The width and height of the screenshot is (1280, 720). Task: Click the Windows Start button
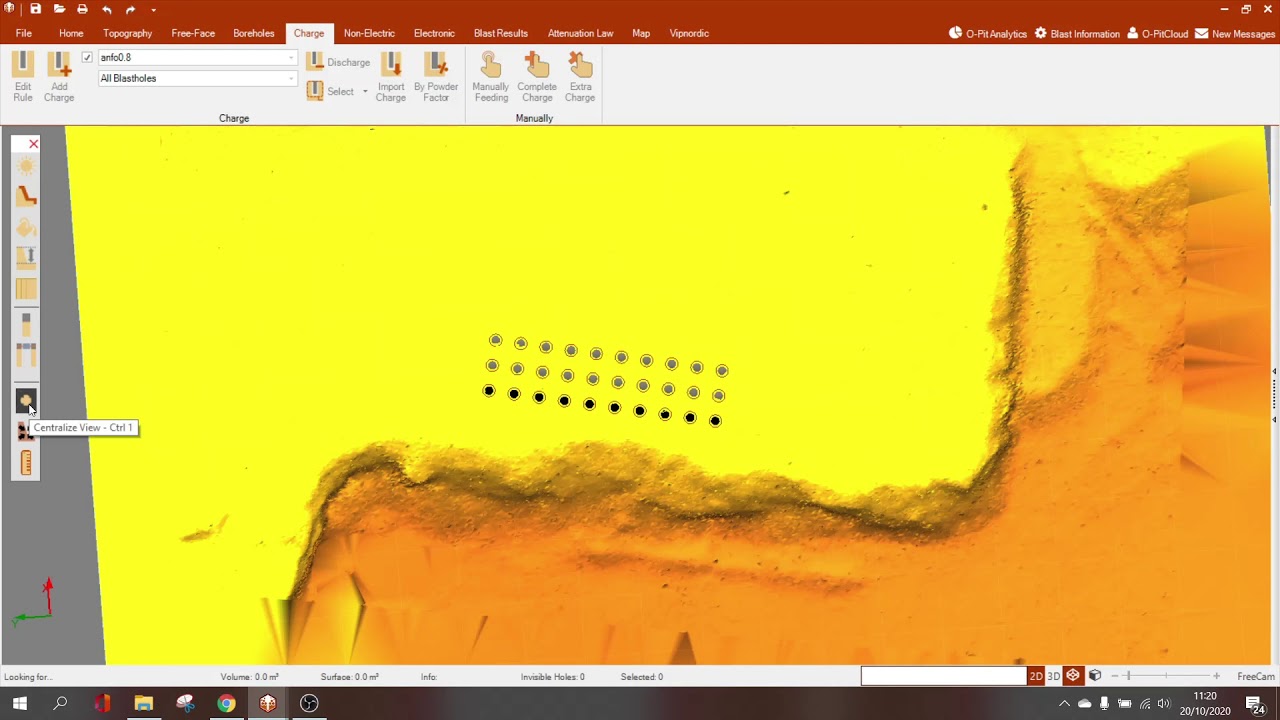coord(19,703)
